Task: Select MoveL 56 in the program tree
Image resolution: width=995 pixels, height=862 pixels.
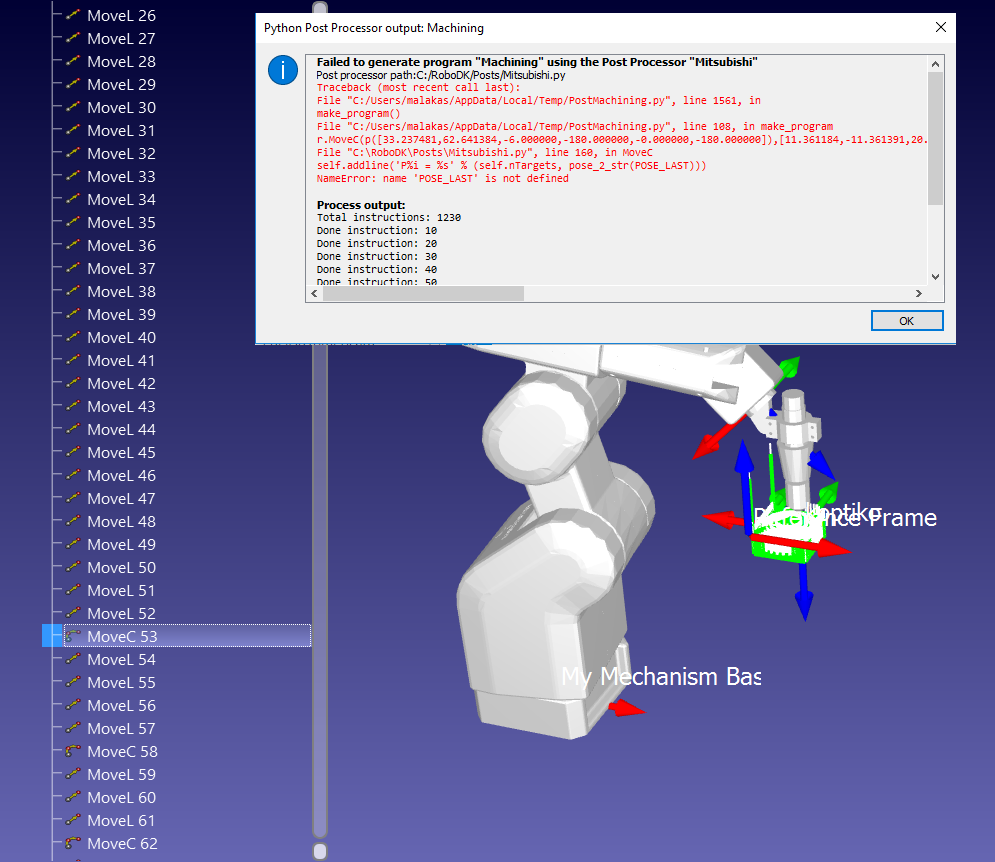Action: 121,706
